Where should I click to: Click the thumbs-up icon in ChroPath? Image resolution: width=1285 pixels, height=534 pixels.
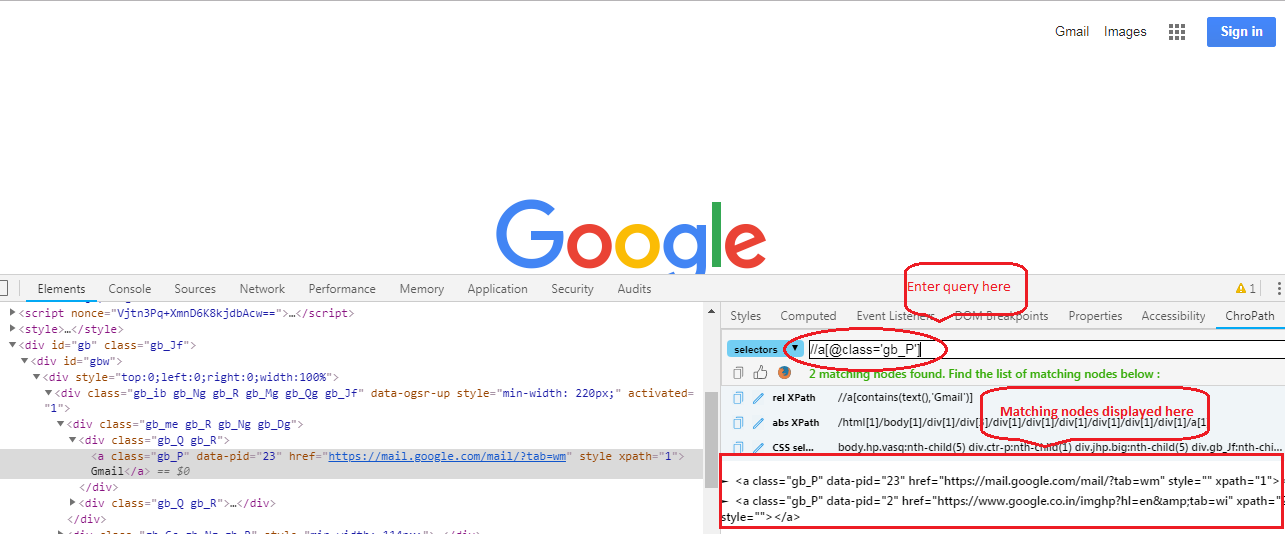760,373
